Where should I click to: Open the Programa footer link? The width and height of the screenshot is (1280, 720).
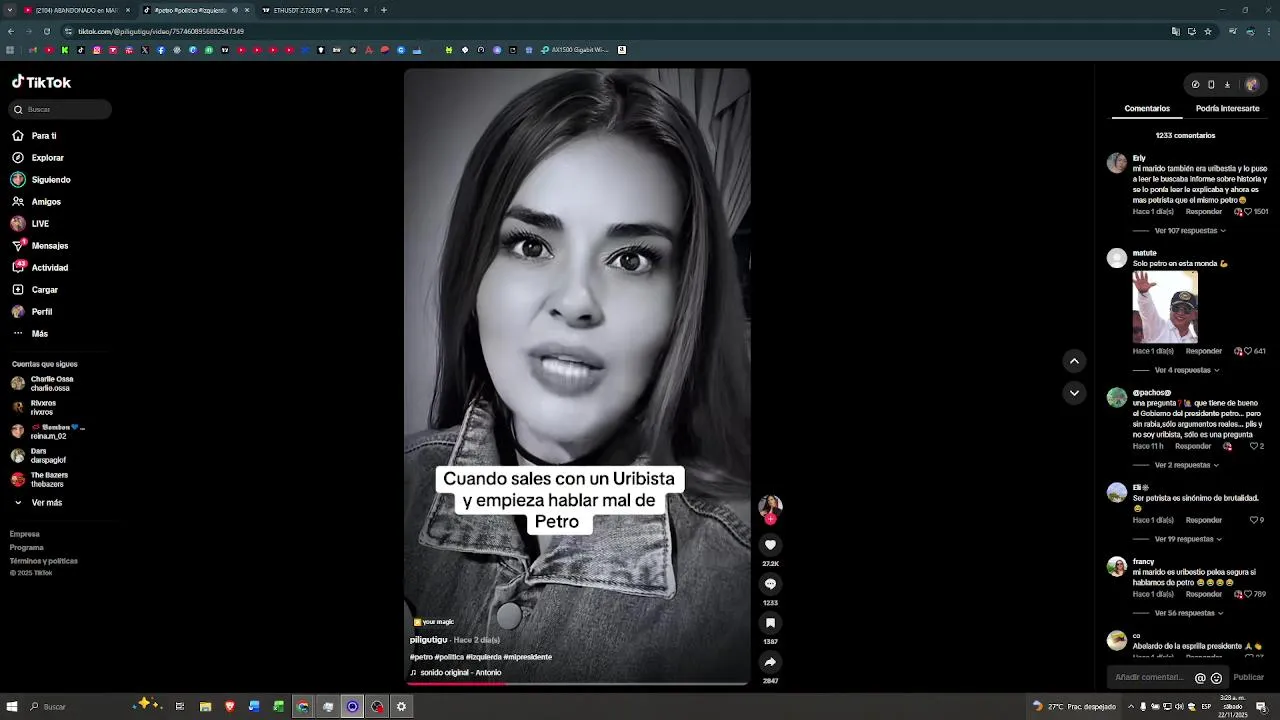click(27, 548)
